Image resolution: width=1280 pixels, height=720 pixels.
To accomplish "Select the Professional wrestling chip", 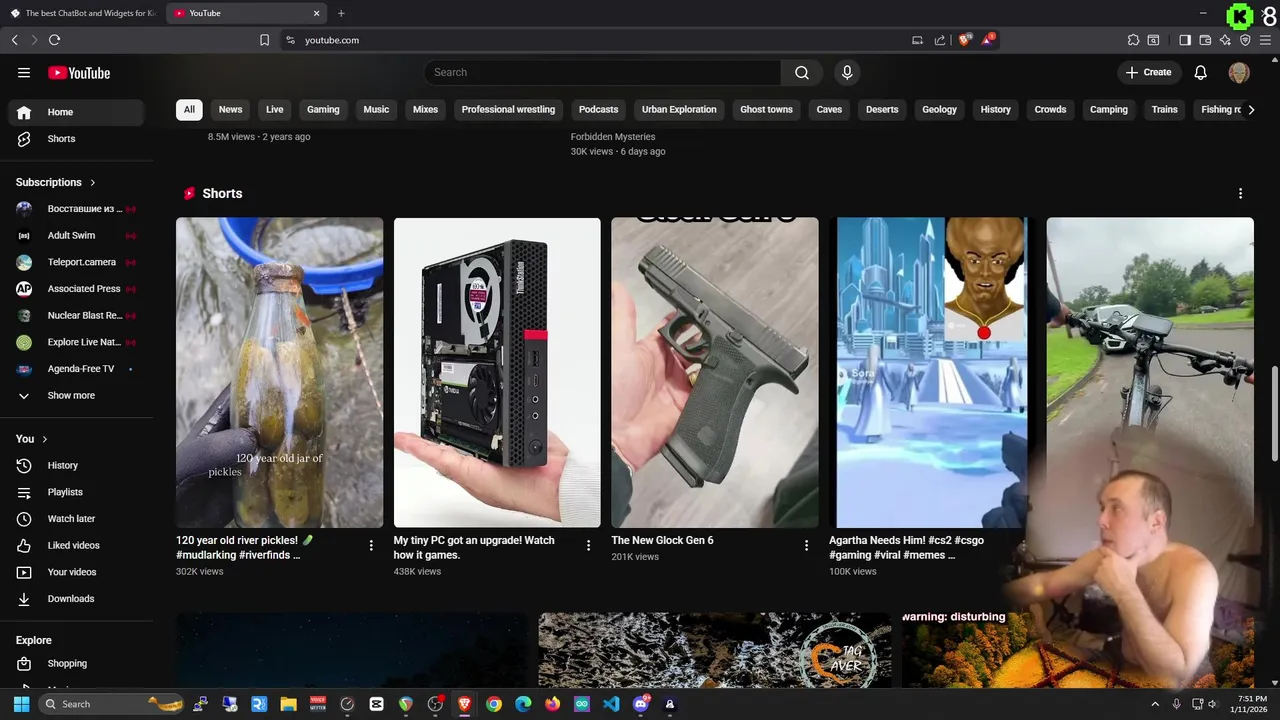I will pos(508,109).
